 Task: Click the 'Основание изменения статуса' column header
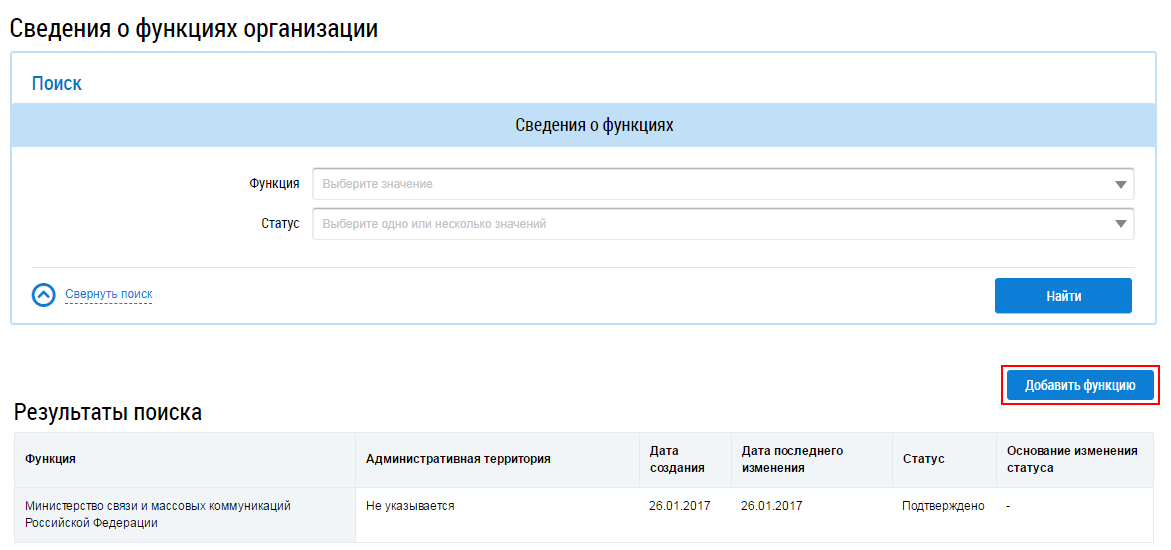[x=1071, y=459]
